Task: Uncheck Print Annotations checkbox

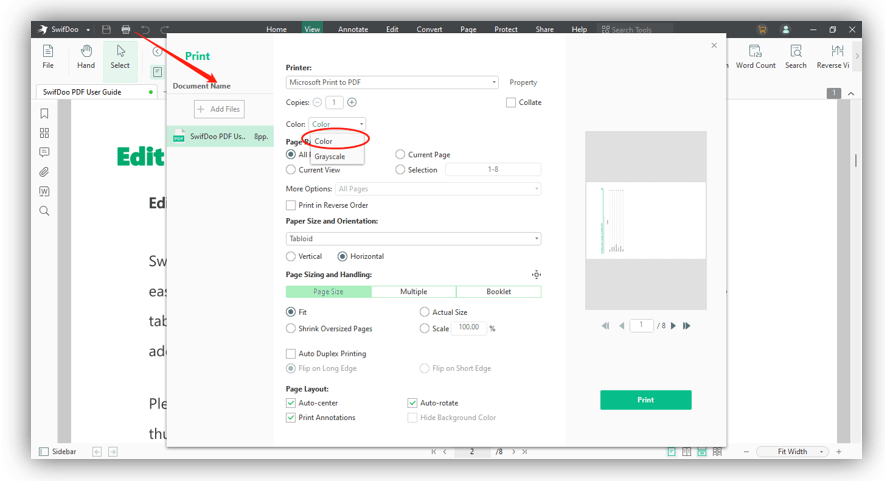Action: [291, 417]
